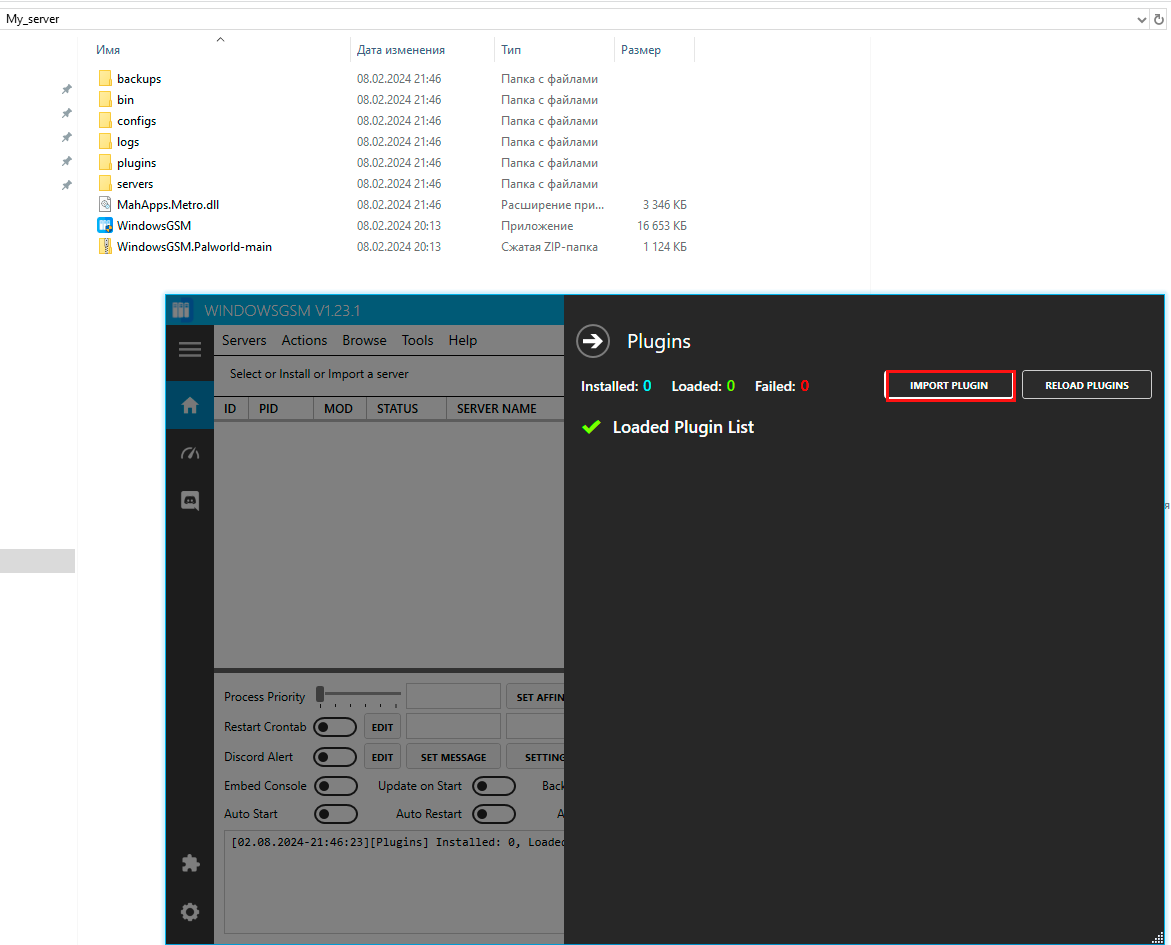Click EDIT next to Restart Crontab
Viewport: 1171px width, 945px height.
(x=382, y=727)
